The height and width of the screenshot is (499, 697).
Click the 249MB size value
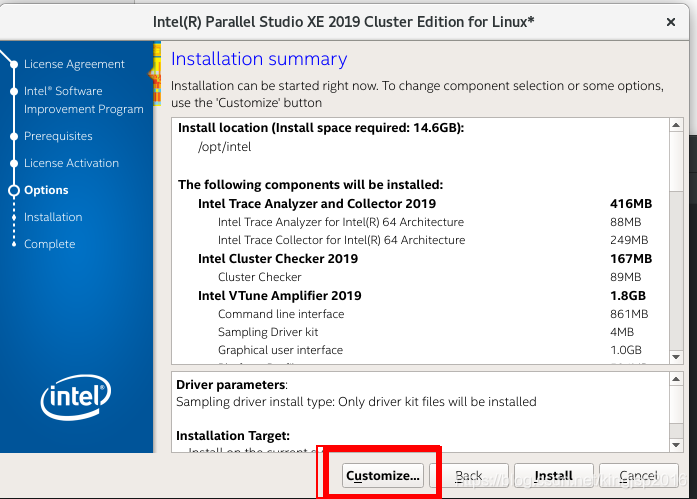click(629, 240)
